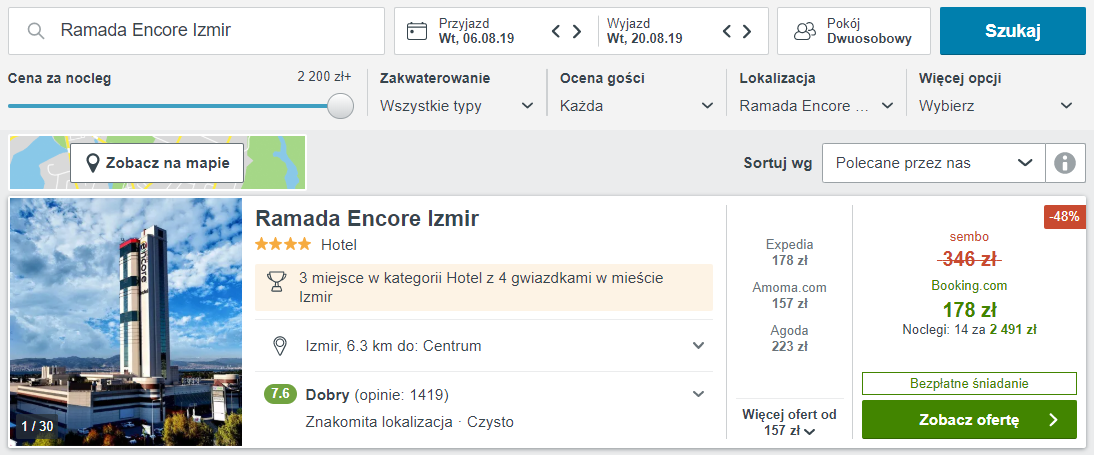
Task: Click the sort info icon
Action: point(1065,163)
